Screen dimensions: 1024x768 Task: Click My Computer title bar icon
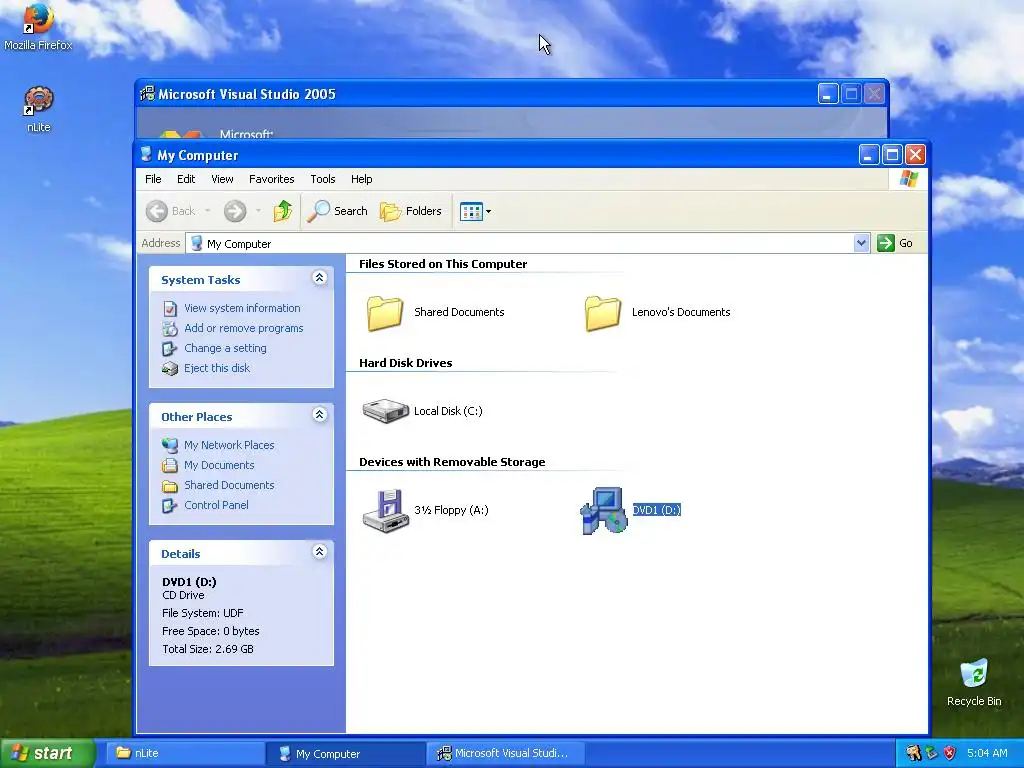(146, 155)
